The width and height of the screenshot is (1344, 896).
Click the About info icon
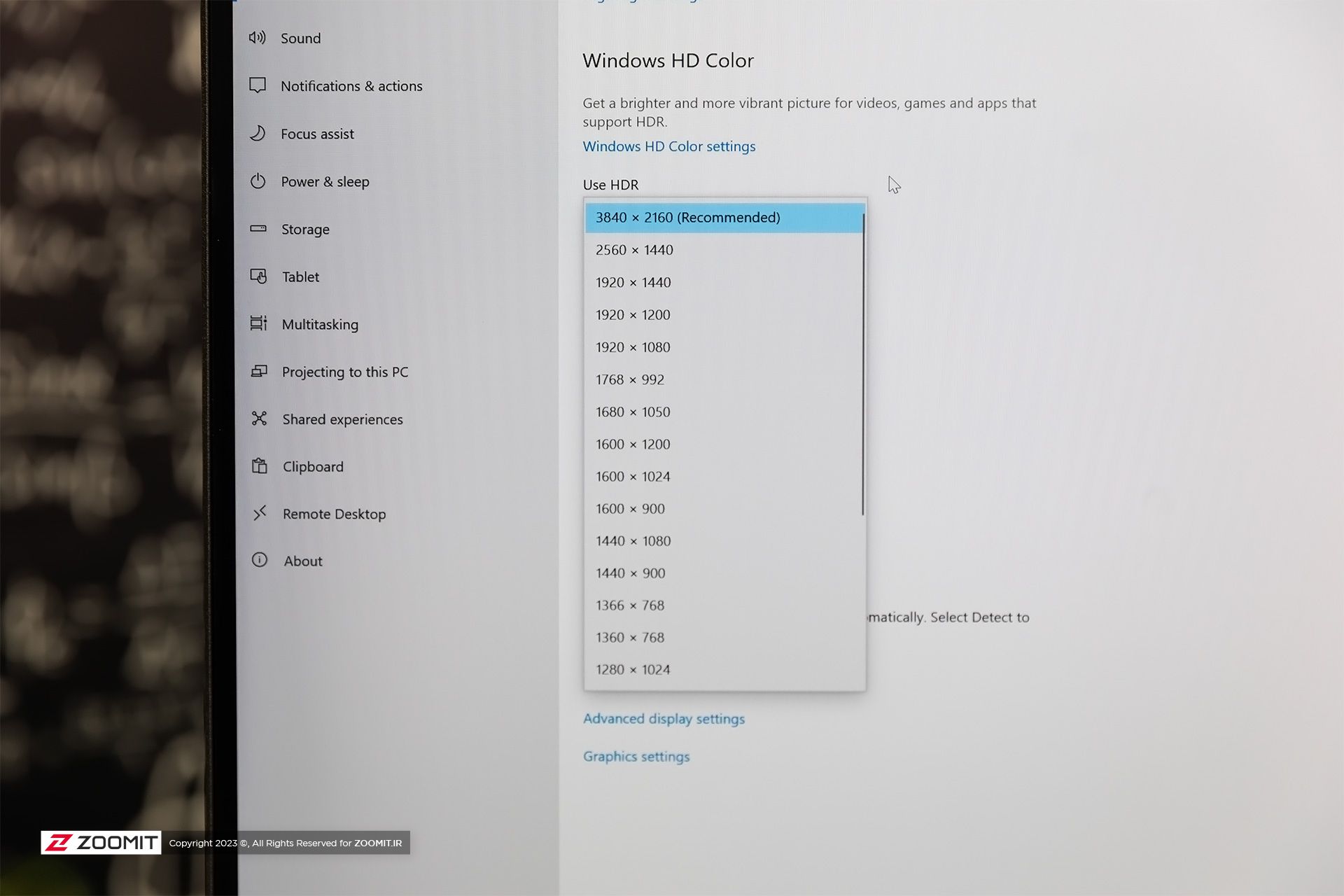tap(260, 560)
